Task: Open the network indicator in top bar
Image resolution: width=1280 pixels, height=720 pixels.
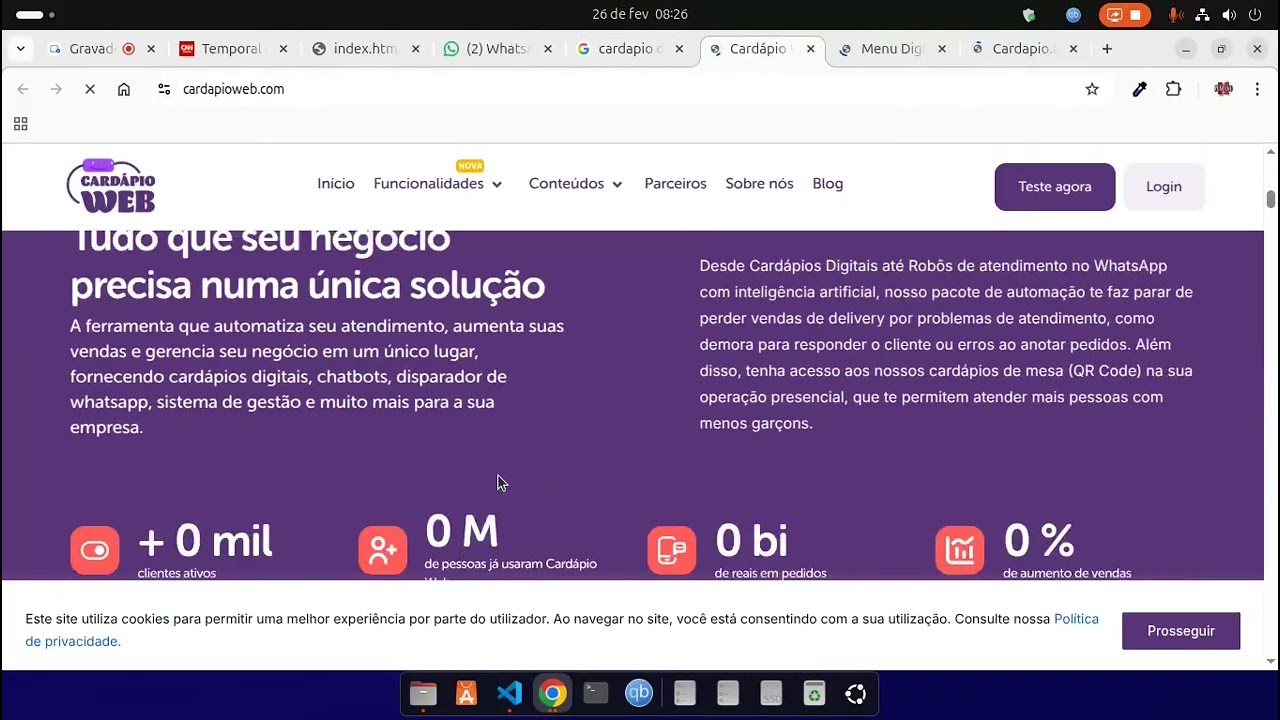Action: [1202, 15]
